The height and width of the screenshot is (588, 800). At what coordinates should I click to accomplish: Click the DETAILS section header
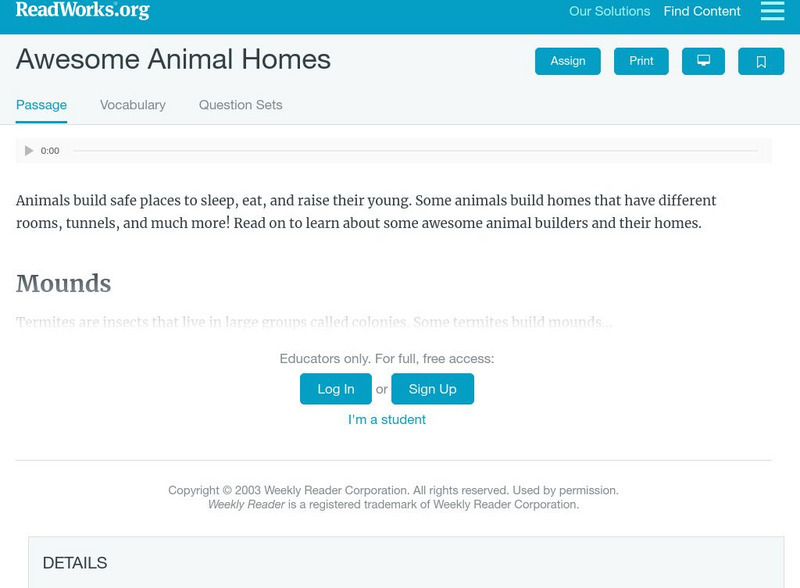tap(75, 563)
